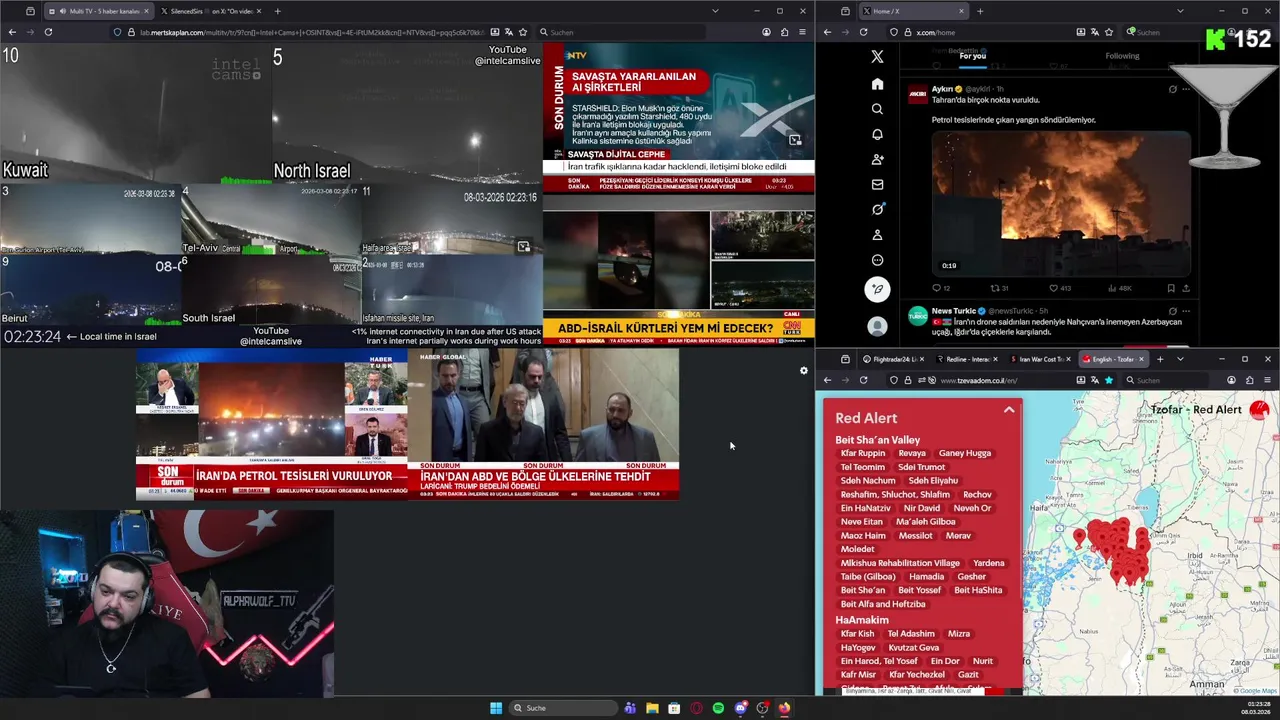The image size is (1280, 720).
Task: Open the tab list dropdown in tzevaadom window
Action: [1180, 359]
